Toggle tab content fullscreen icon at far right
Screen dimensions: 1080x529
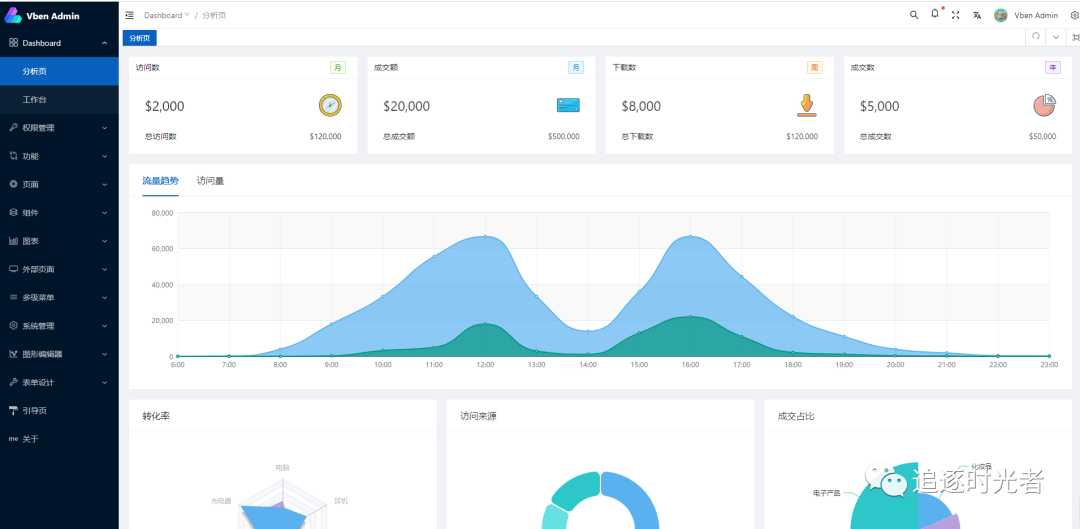point(1074,37)
